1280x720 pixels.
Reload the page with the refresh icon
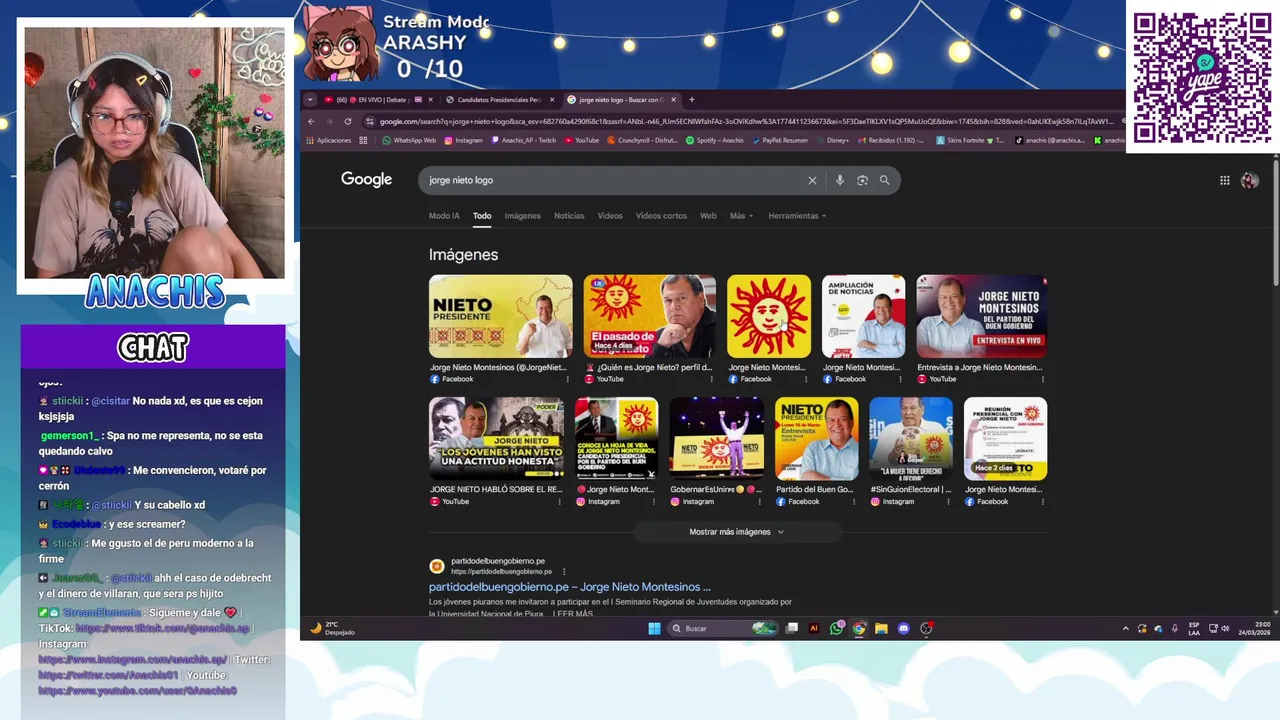(347, 122)
